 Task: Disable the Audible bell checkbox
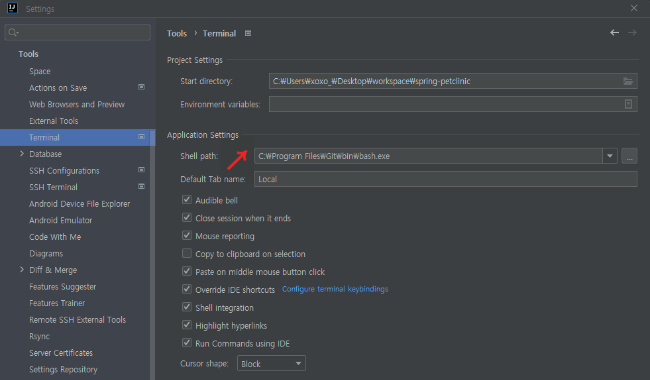point(187,200)
